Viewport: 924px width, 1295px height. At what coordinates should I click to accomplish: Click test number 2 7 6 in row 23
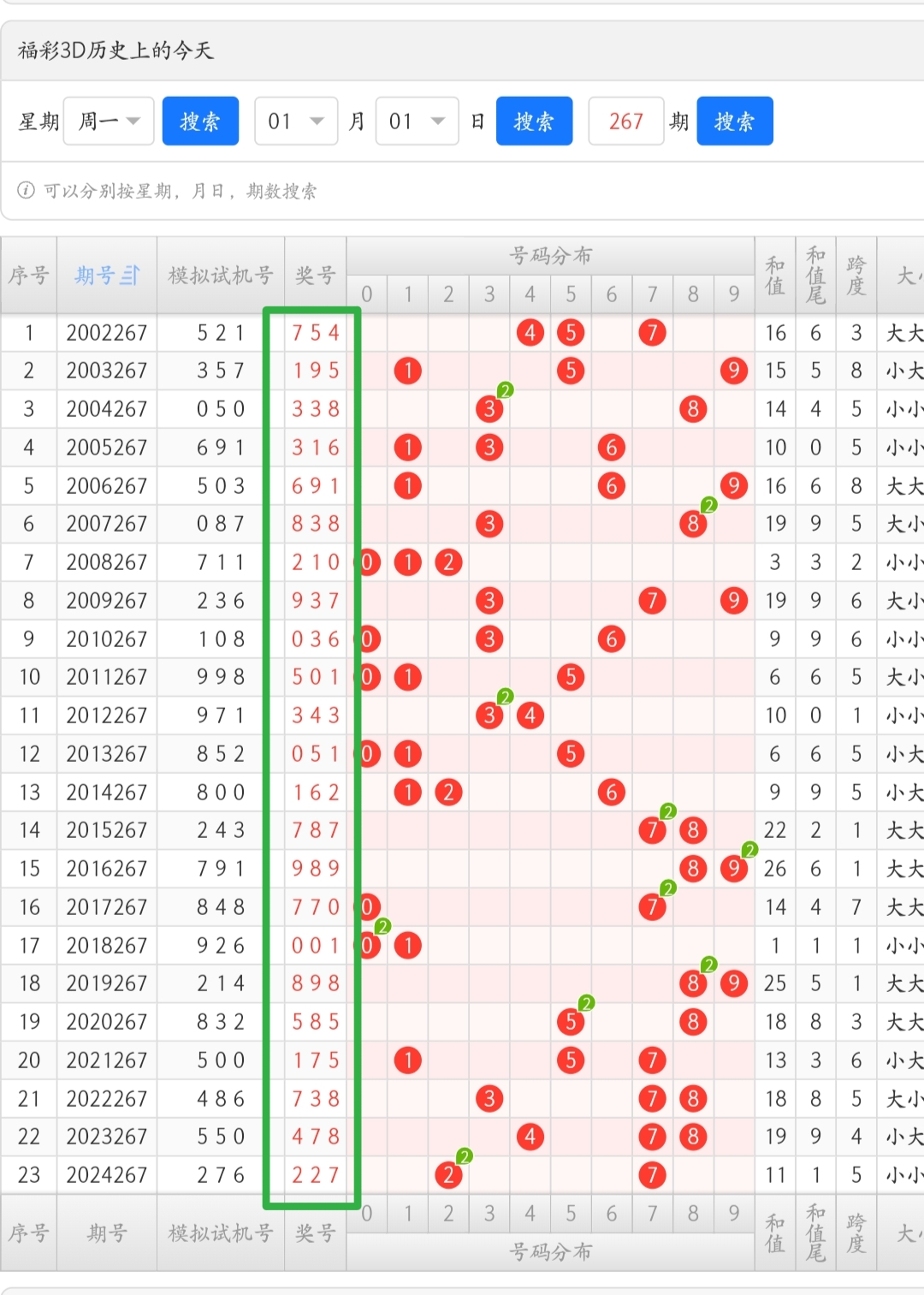[x=221, y=1175]
